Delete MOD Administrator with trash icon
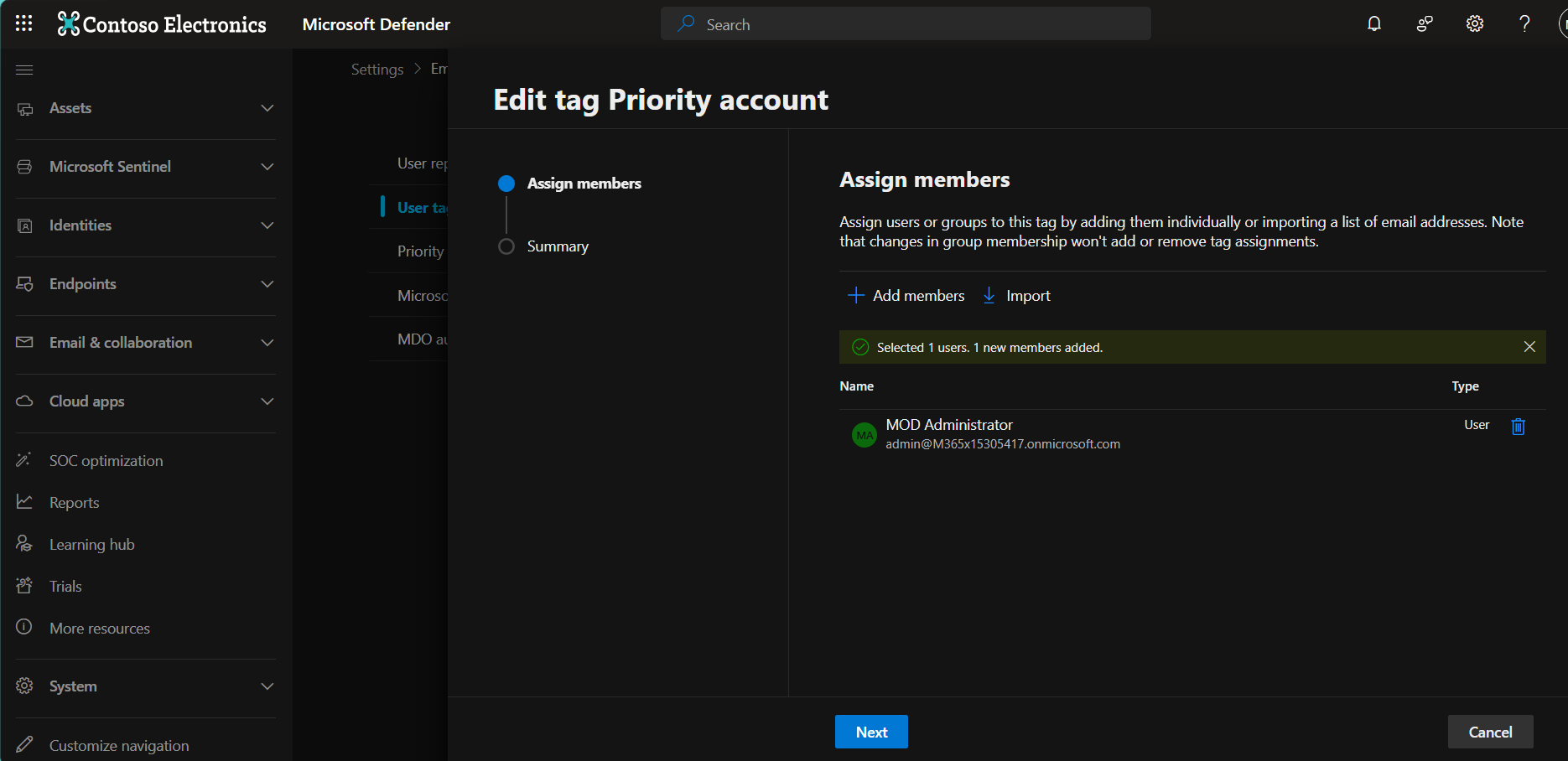This screenshot has height=761, width=1568. coord(1518,427)
